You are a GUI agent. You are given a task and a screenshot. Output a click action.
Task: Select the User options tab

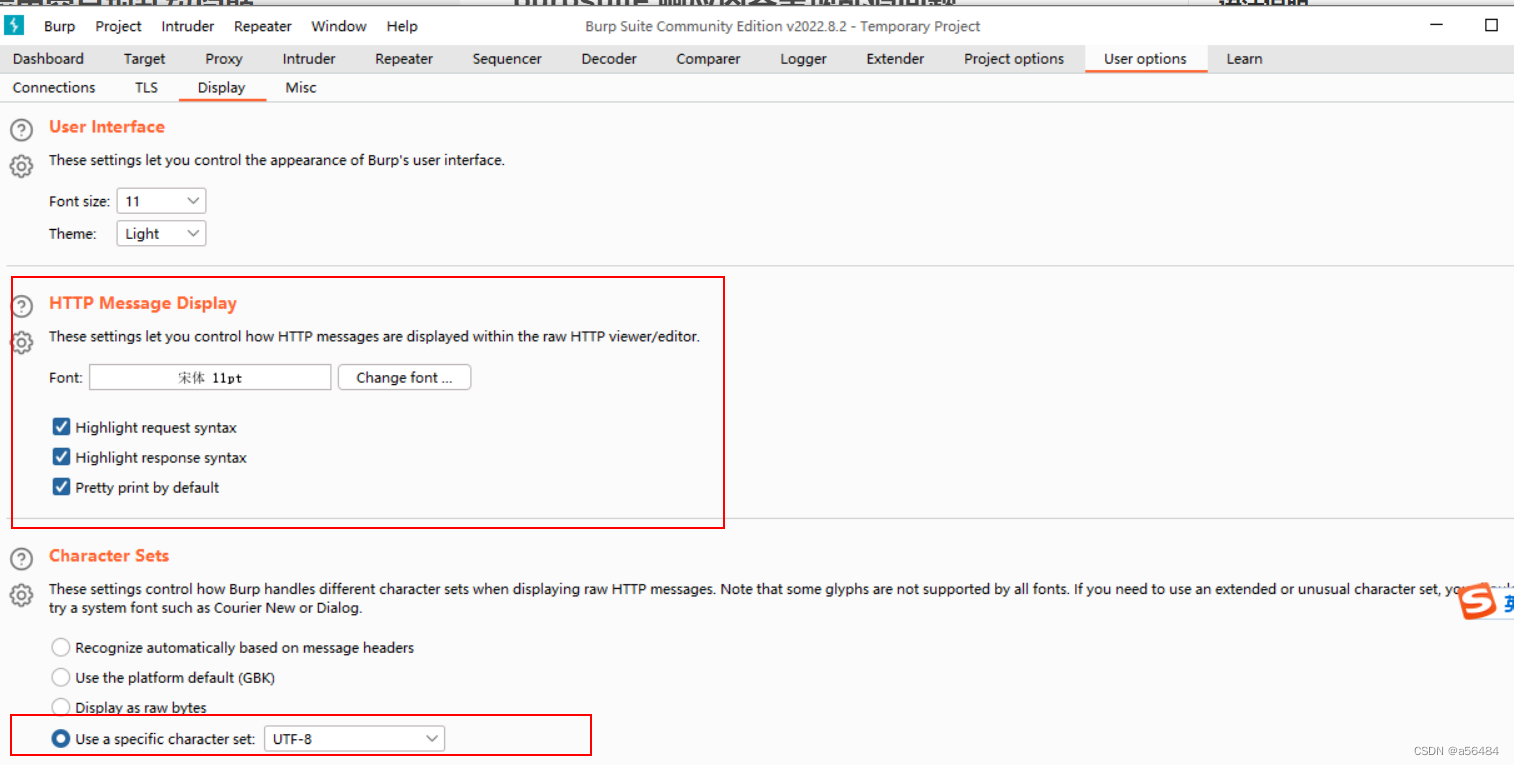(1145, 59)
